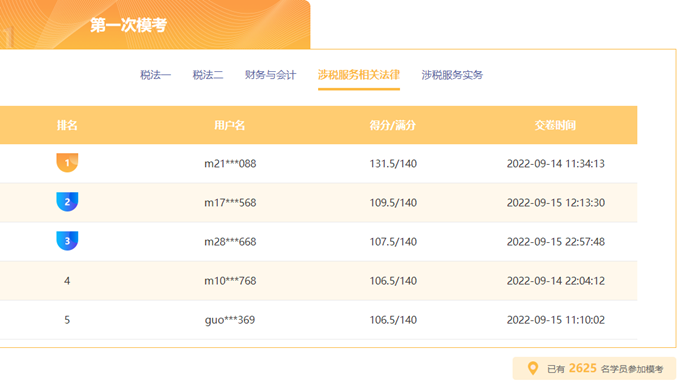The height and width of the screenshot is (381, 680).
Task: Select username m17***568
Action: (x=230, y=203)
